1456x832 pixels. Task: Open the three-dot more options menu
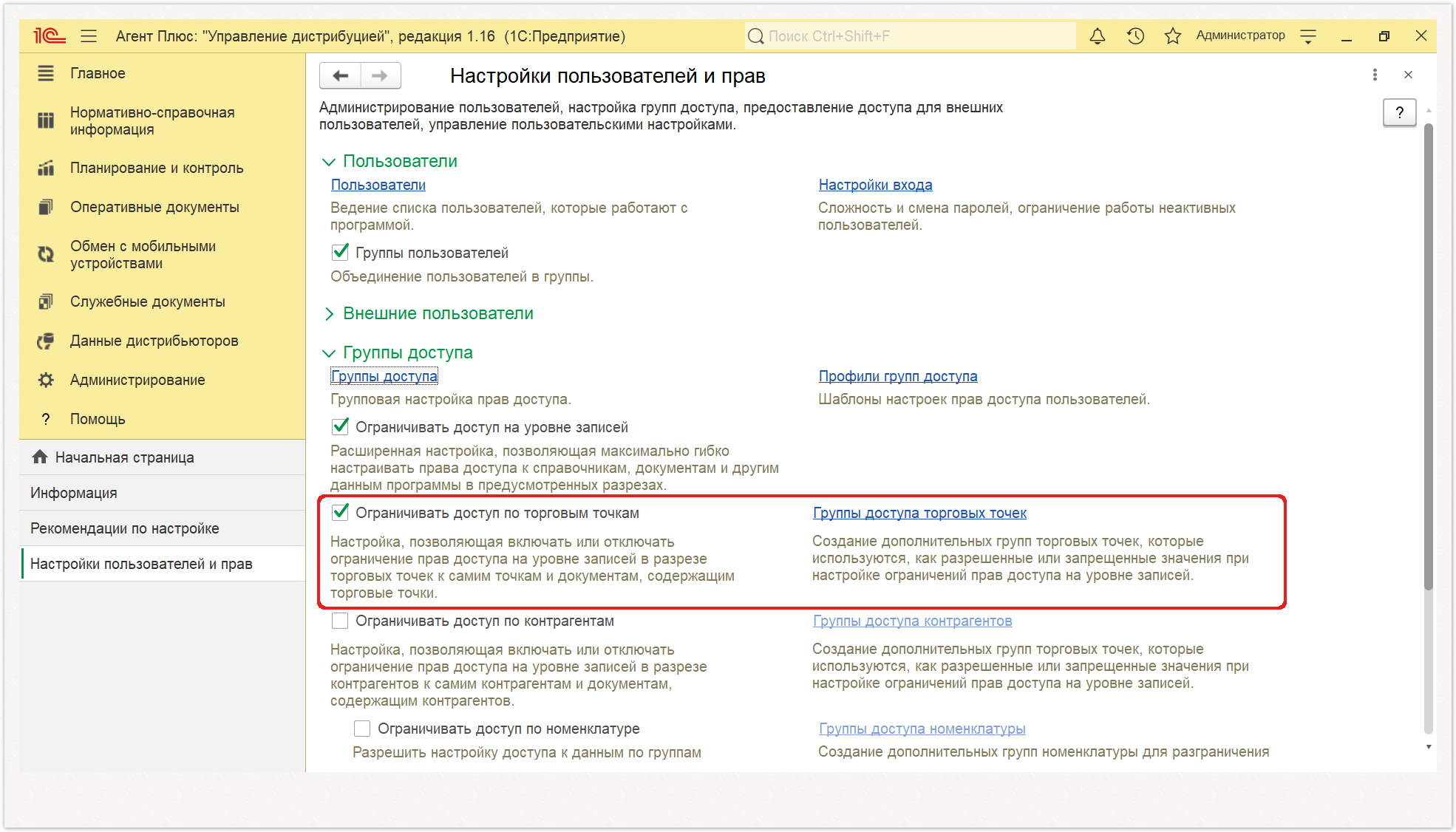(x=1375, y=75)
